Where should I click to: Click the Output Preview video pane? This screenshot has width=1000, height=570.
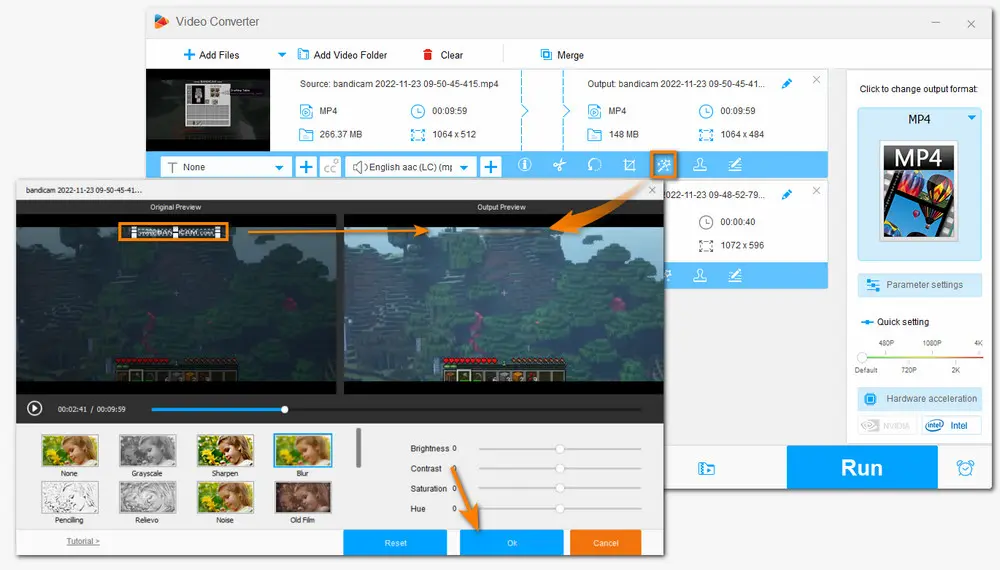click(504, 303)
